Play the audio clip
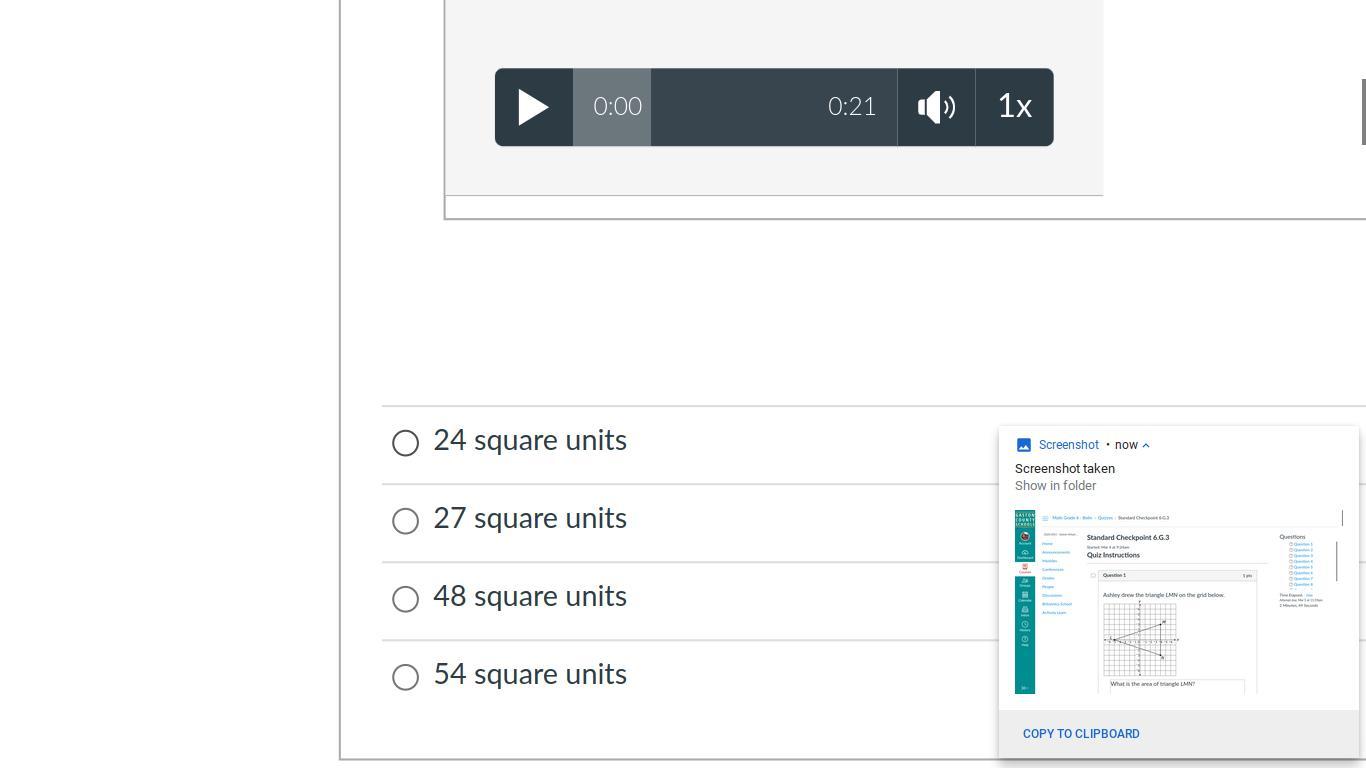The height and width of the screenshot is (768, 1366). click(533, 107)
